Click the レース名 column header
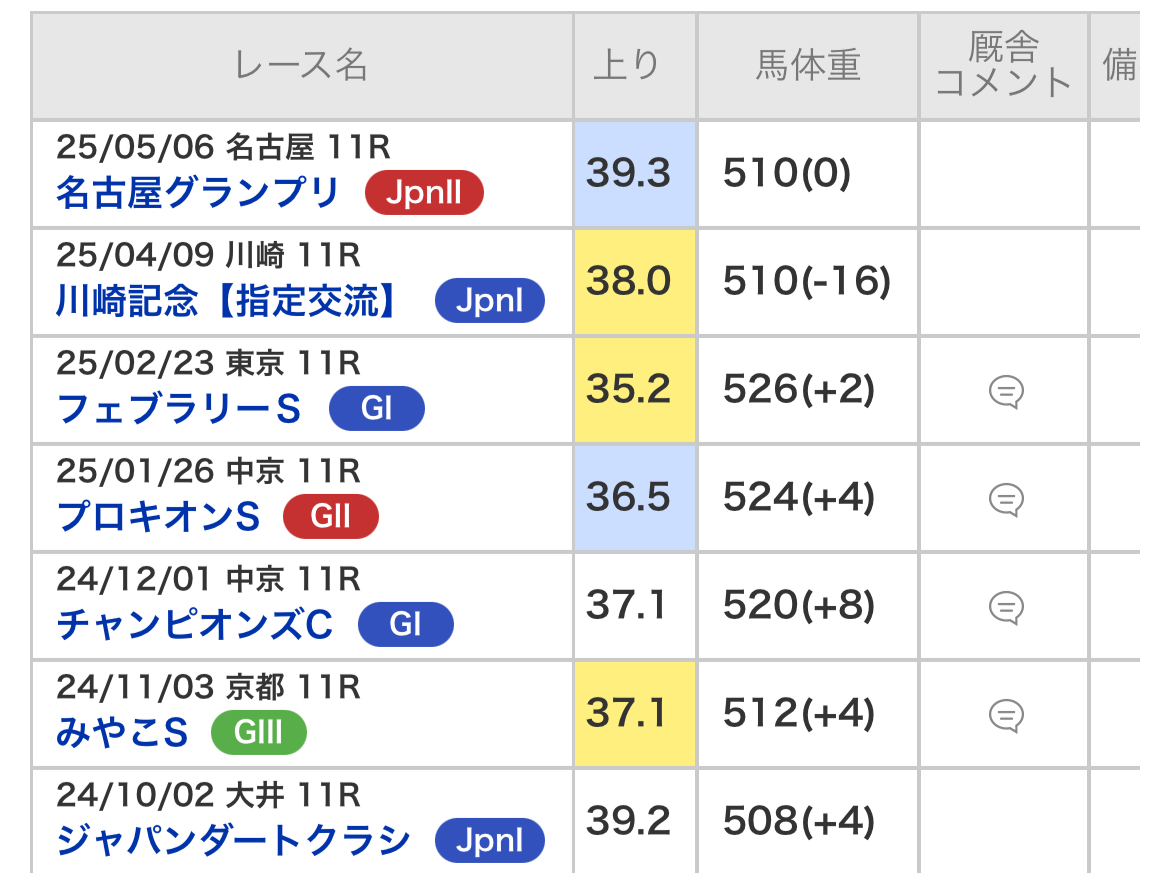Viewport: 1170px width, 873px height. (302, 66)
